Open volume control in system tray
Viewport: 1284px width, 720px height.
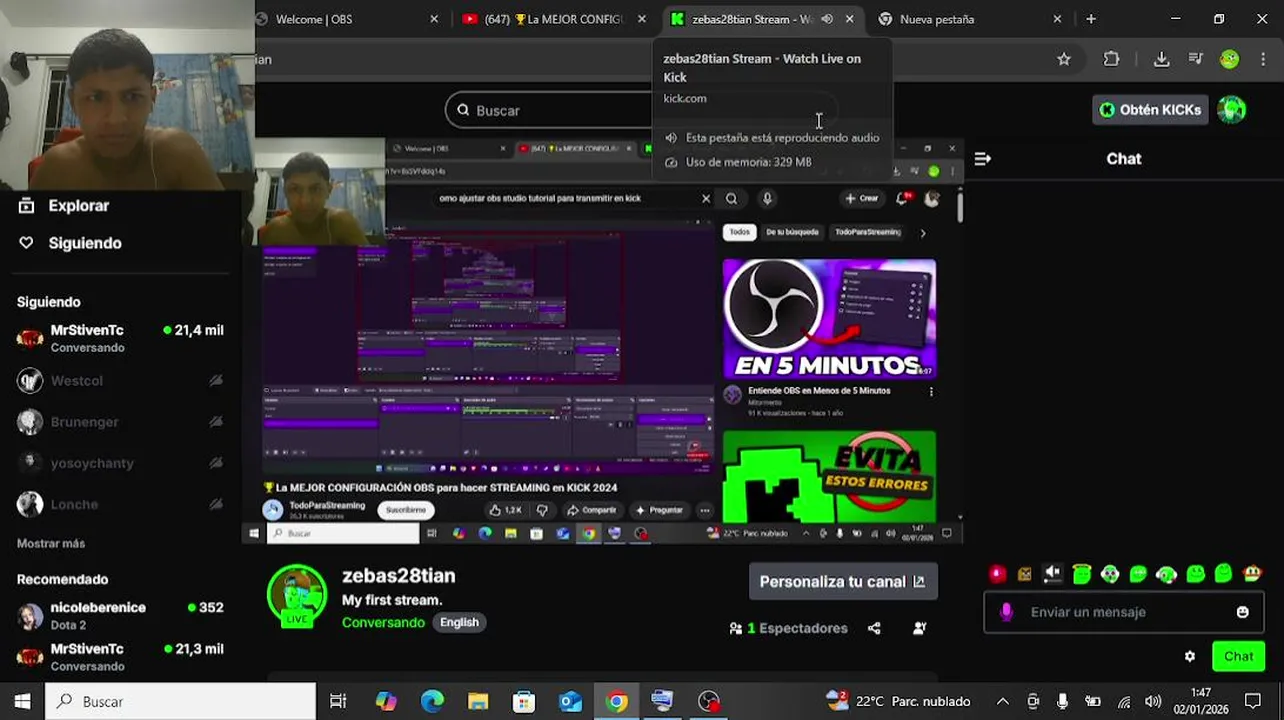pos(1152,701)
